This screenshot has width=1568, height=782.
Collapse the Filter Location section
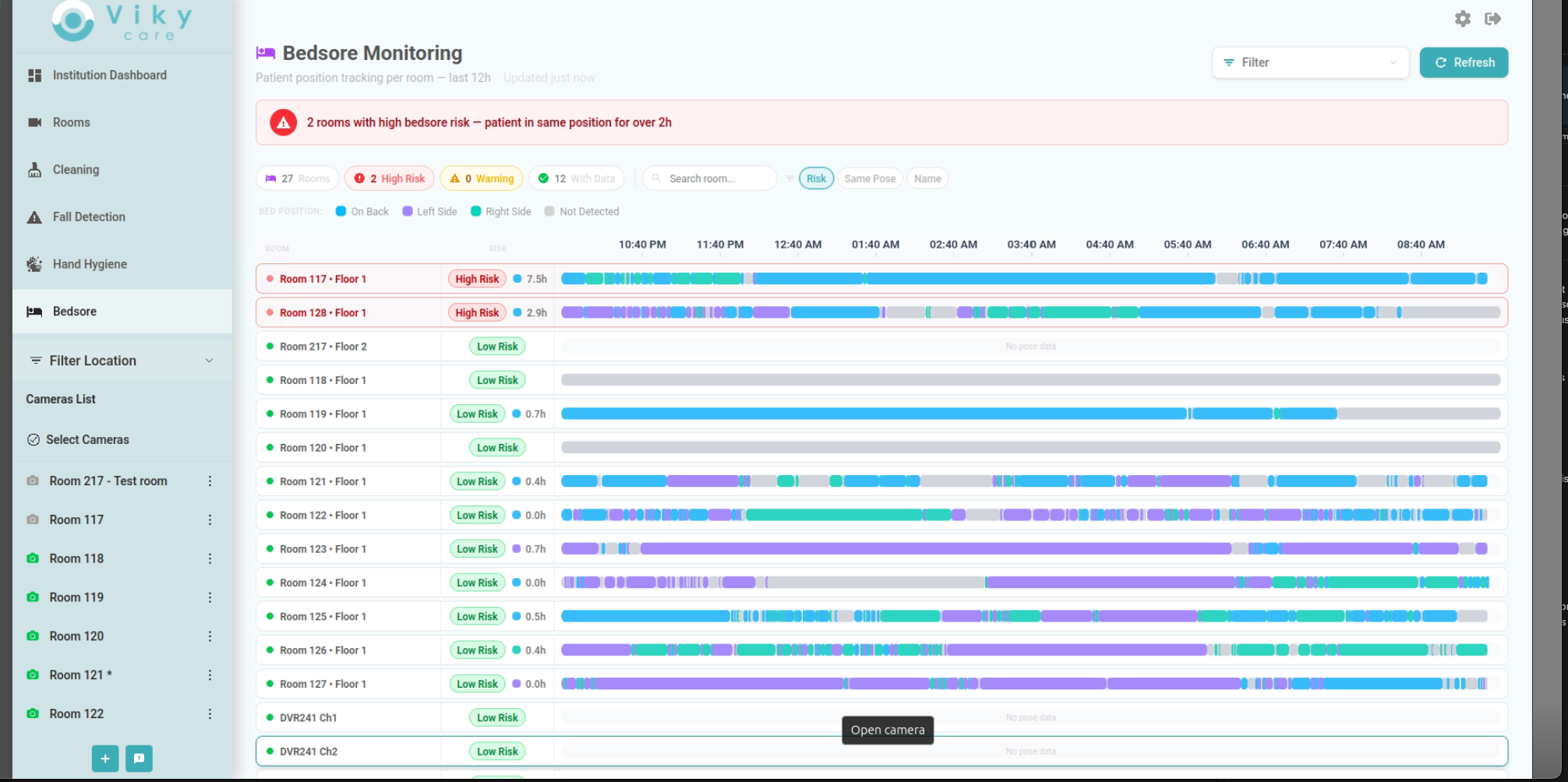pos(208,361)
